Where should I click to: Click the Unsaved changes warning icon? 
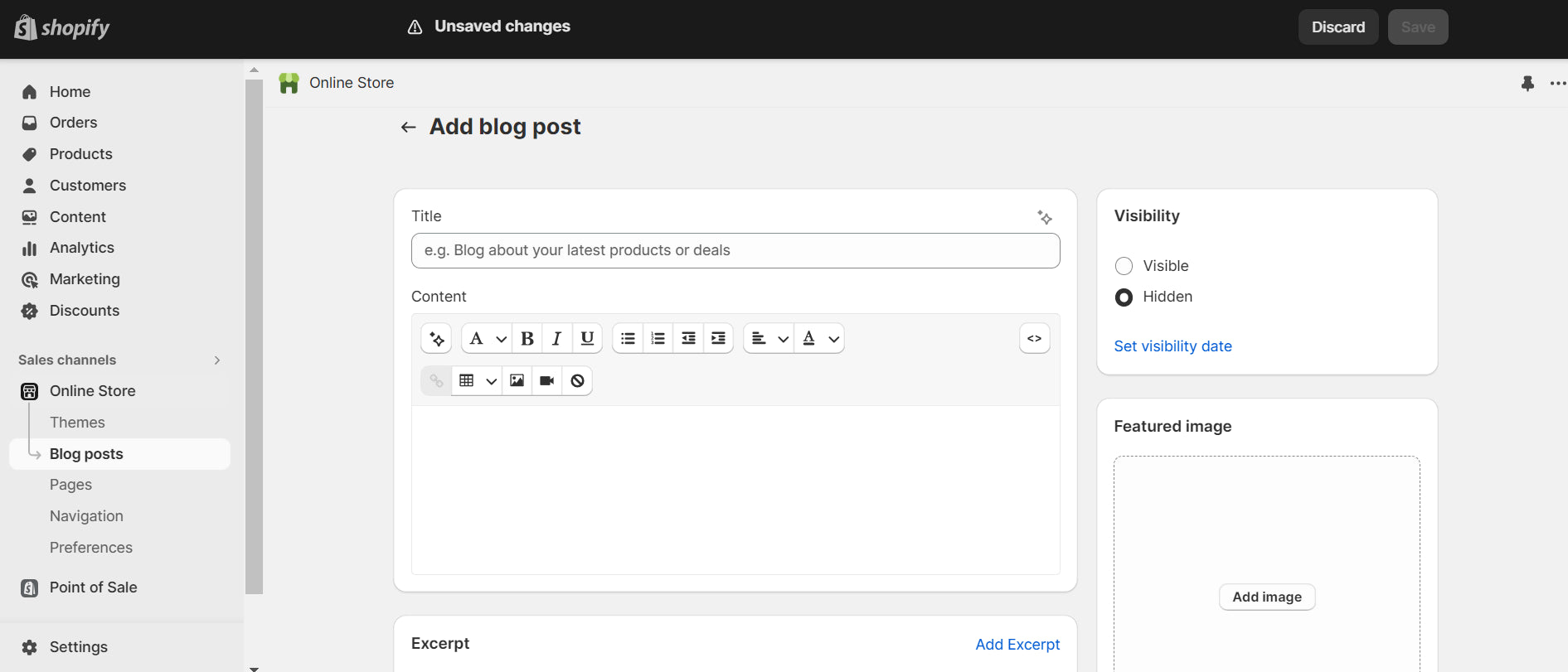click(415, 27)
